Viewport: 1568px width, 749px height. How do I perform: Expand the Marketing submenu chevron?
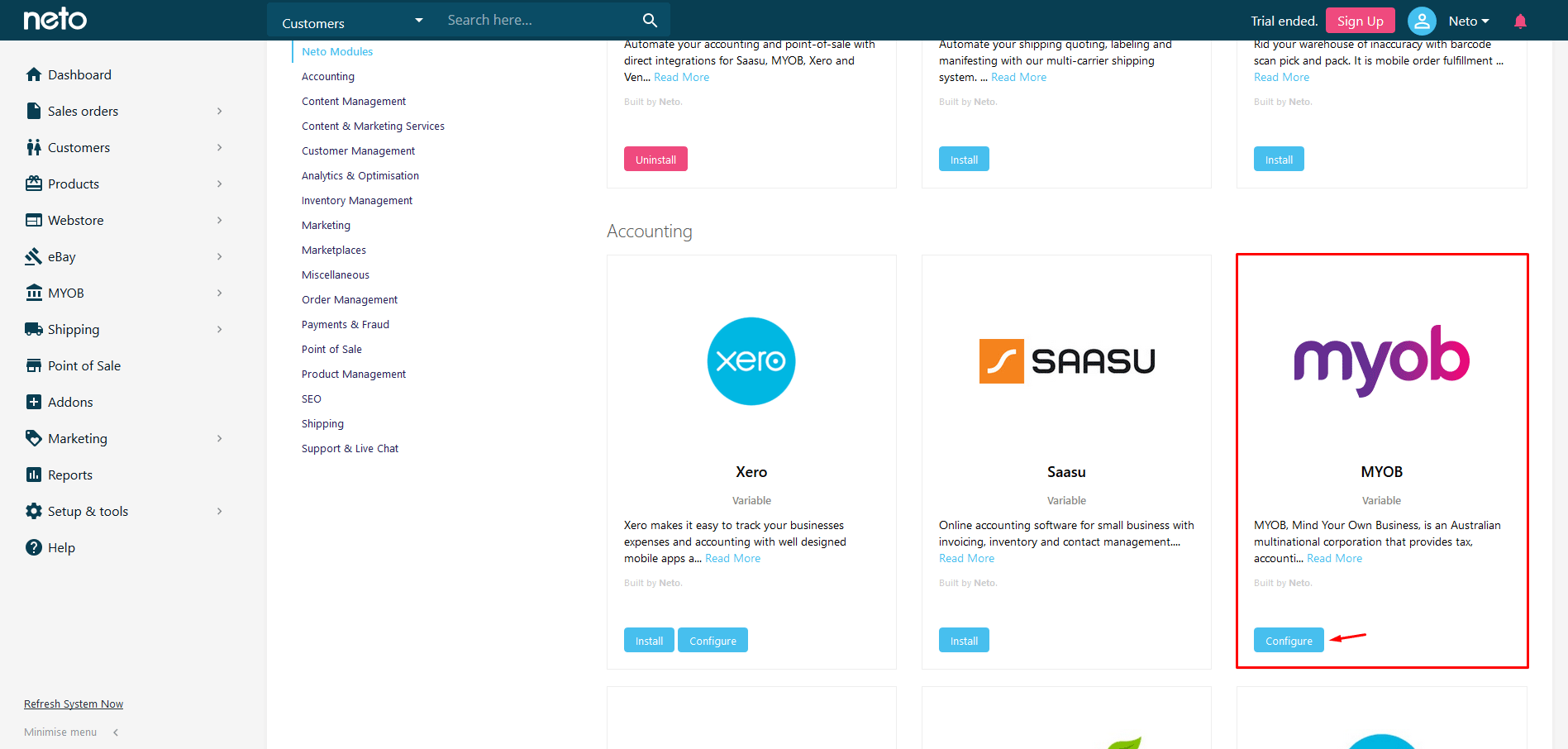[219, 438]
